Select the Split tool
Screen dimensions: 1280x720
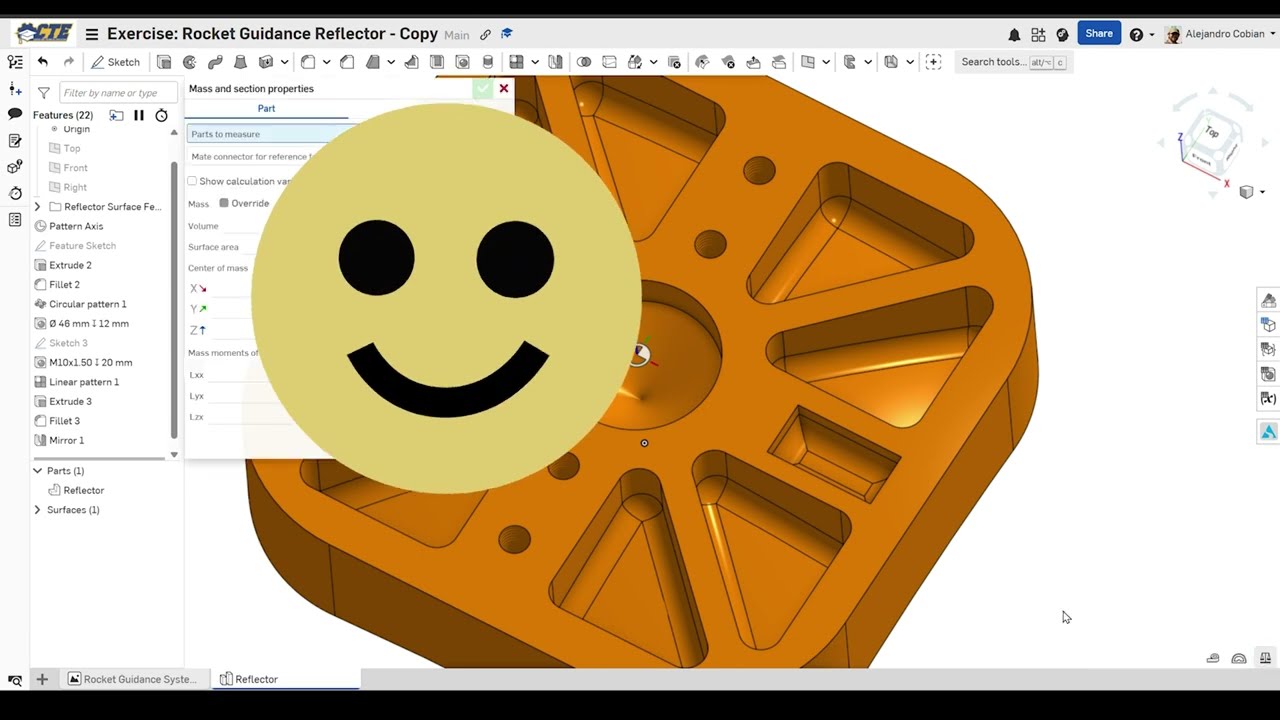(609, 62)
